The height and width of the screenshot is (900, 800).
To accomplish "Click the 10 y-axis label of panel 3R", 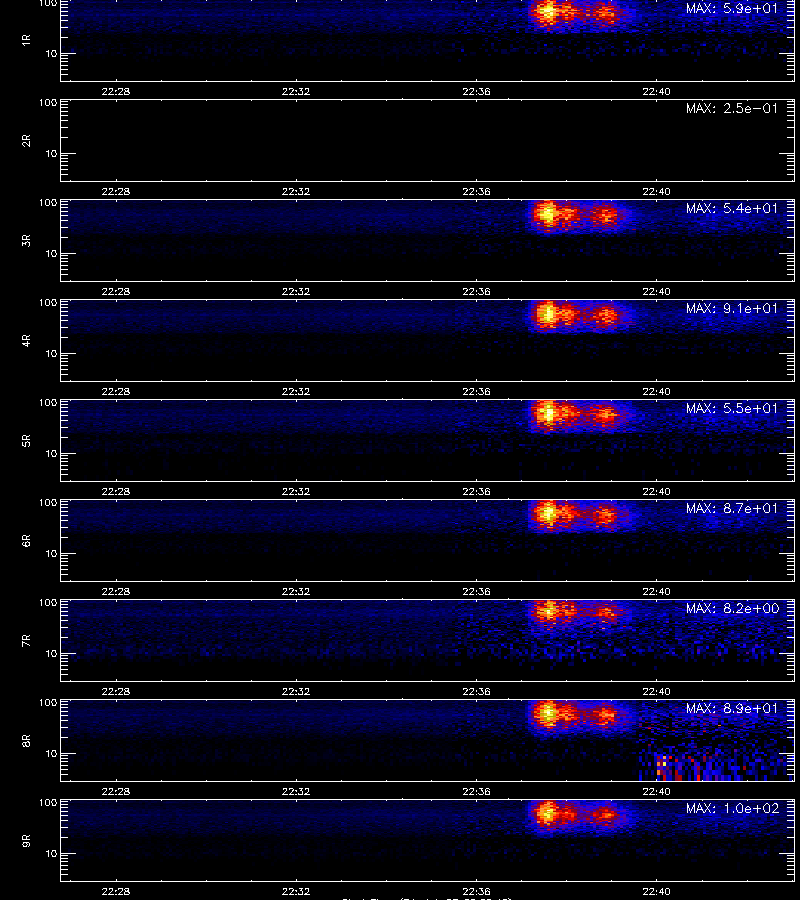I will [52, 253].
